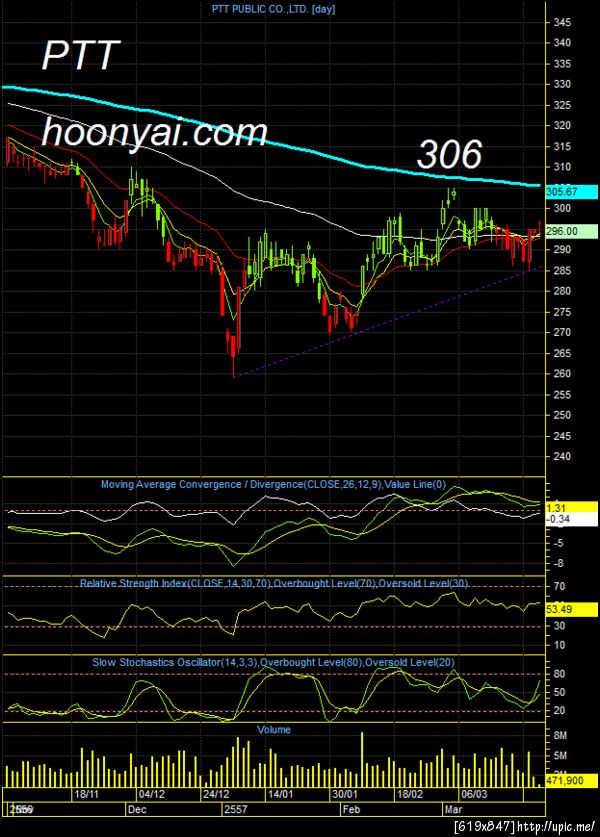Image resolution: width=600 pixels, height=837 pixels.
Task: Click the 300 price axis label
Action: 562,209
